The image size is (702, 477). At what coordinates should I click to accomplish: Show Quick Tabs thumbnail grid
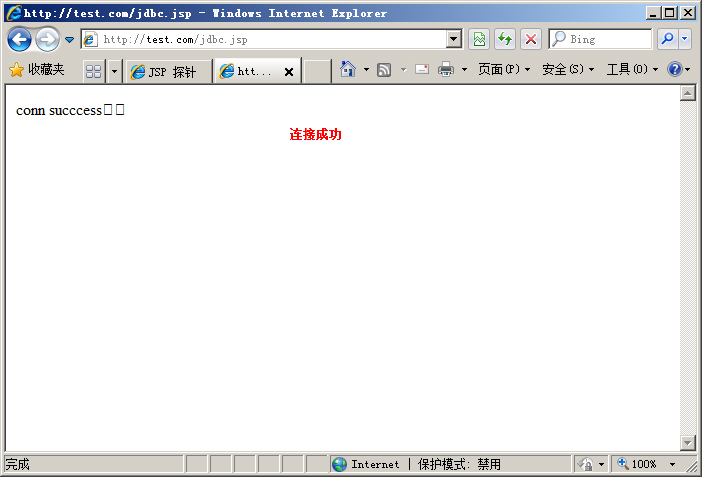(x=94, y=71)
